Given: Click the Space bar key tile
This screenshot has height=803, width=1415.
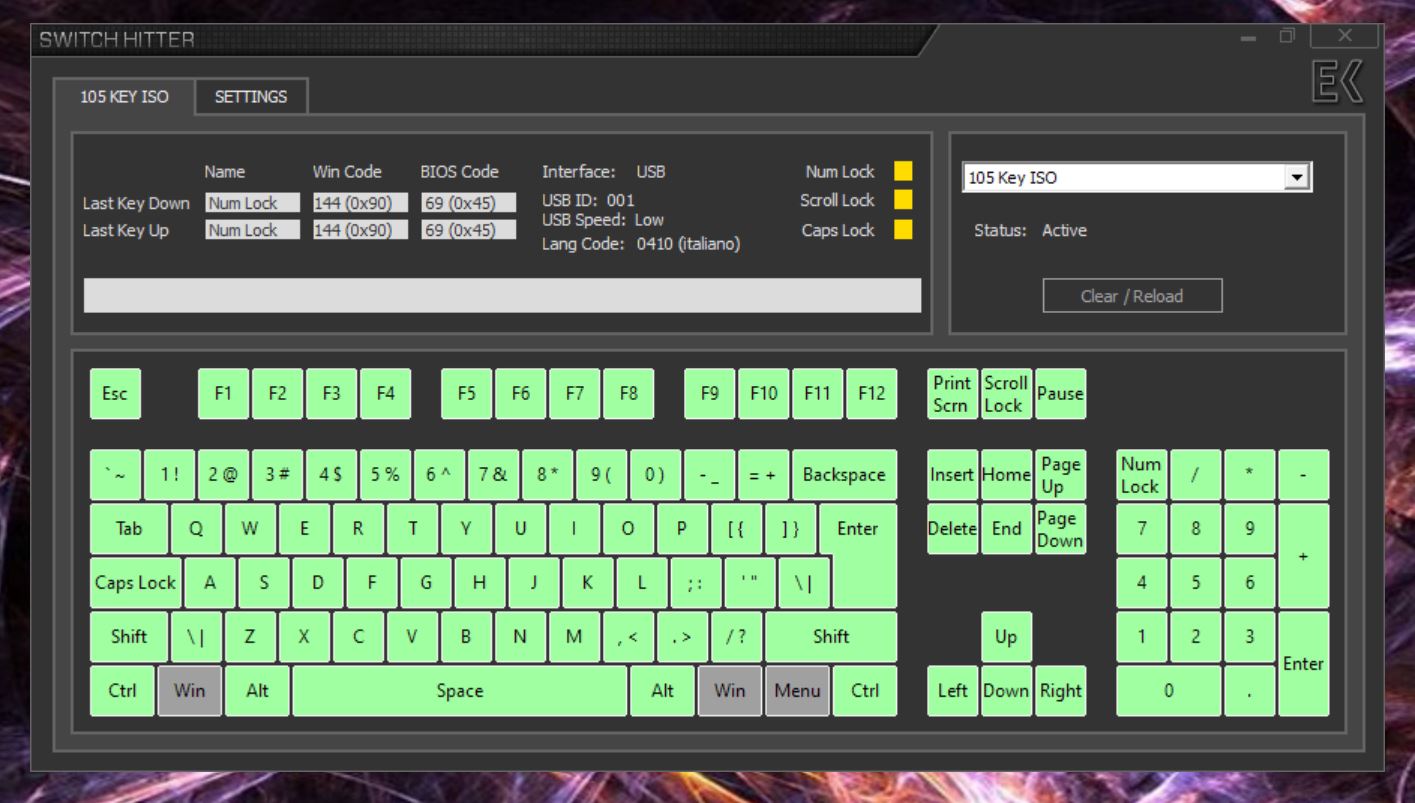Looking at the screenshot, I should tap(460, 691).
